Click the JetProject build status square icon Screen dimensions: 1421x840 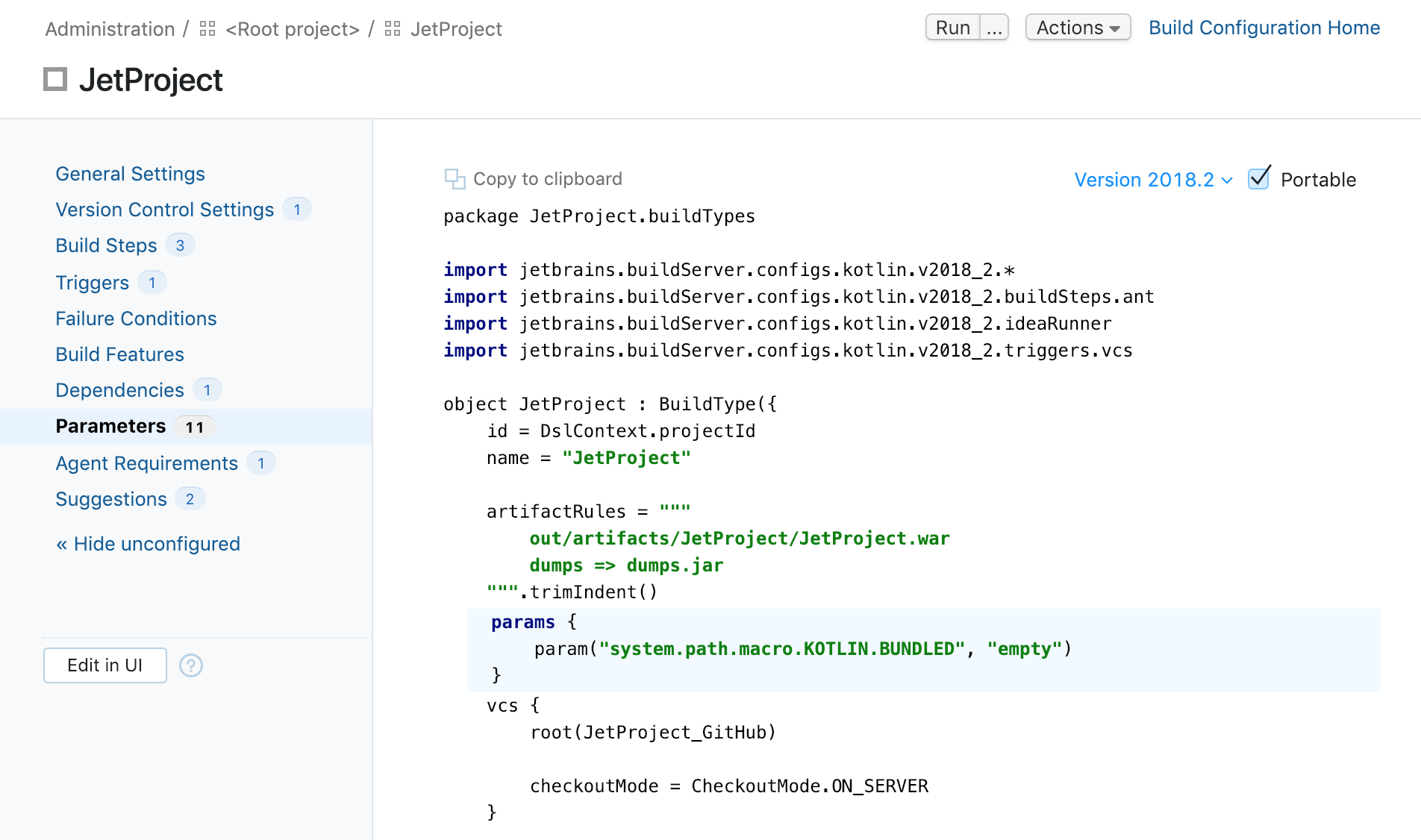55,79
